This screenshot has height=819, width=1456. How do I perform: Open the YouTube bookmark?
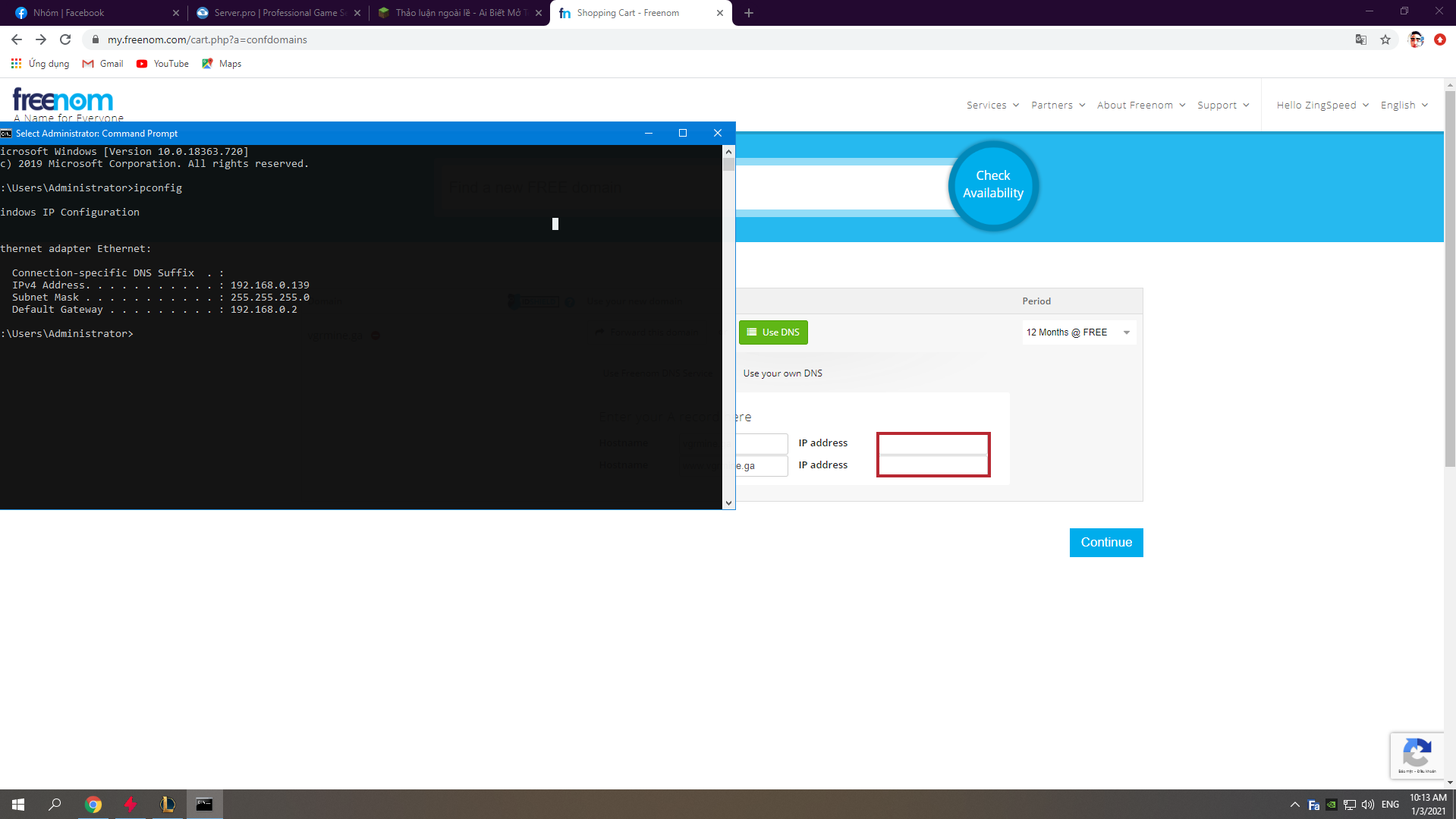[162, 64]
